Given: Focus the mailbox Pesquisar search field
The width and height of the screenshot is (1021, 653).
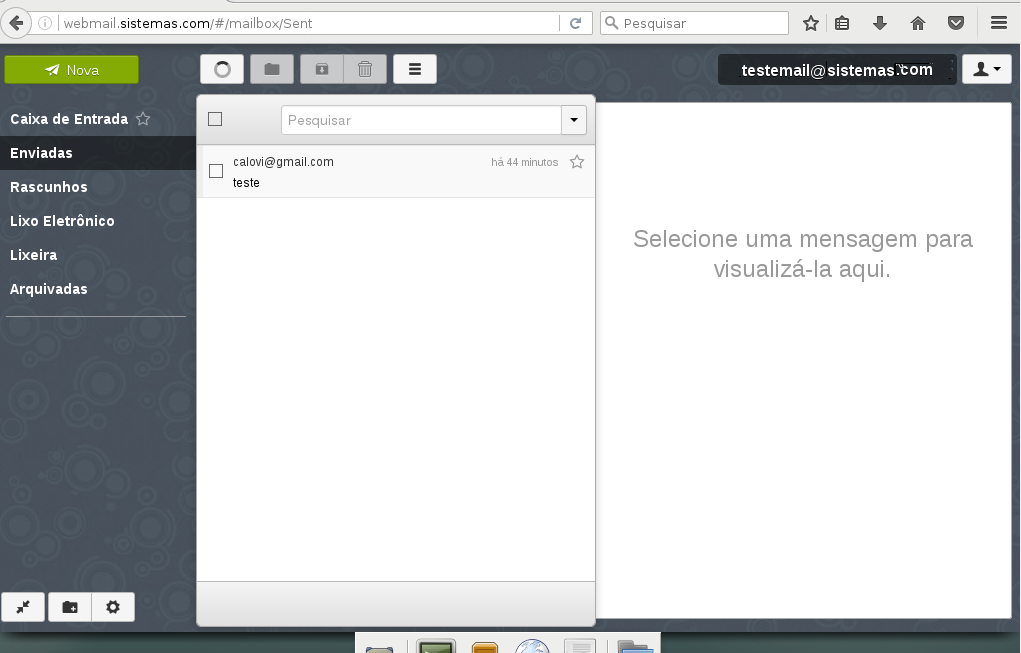Looking at the screenshot, I should 421,120.
